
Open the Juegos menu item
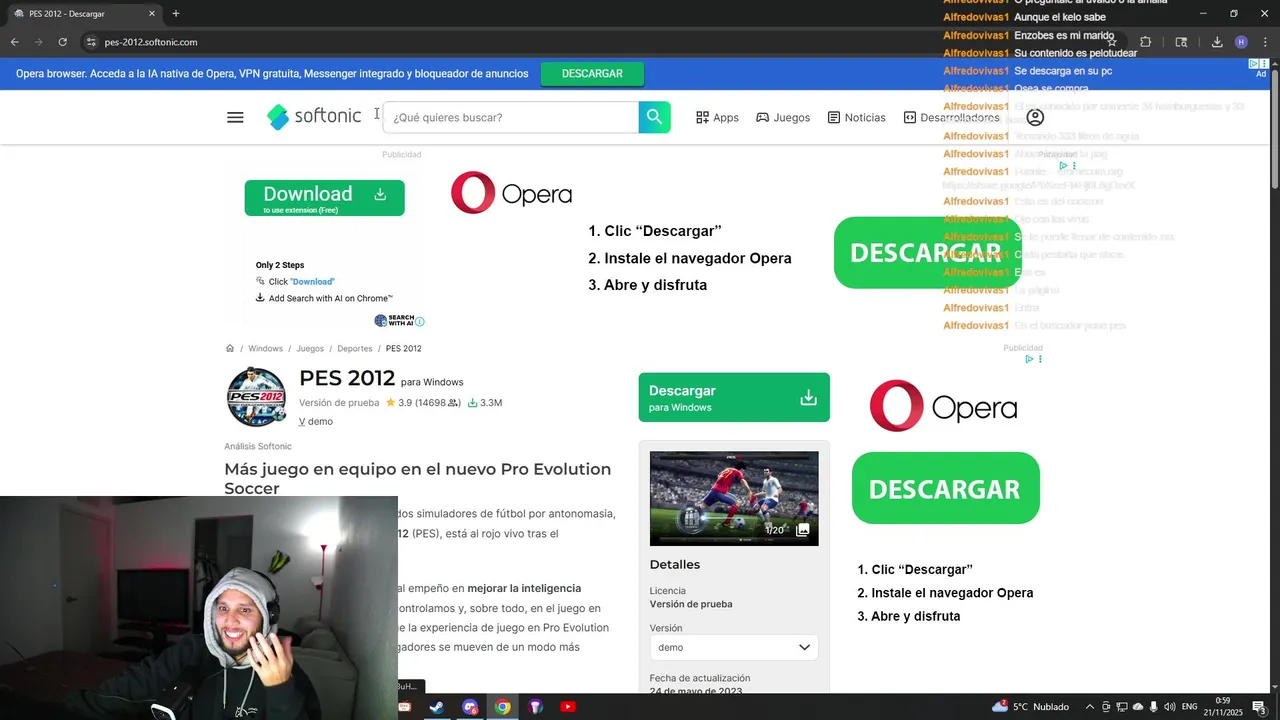click(x=783, y=117)
